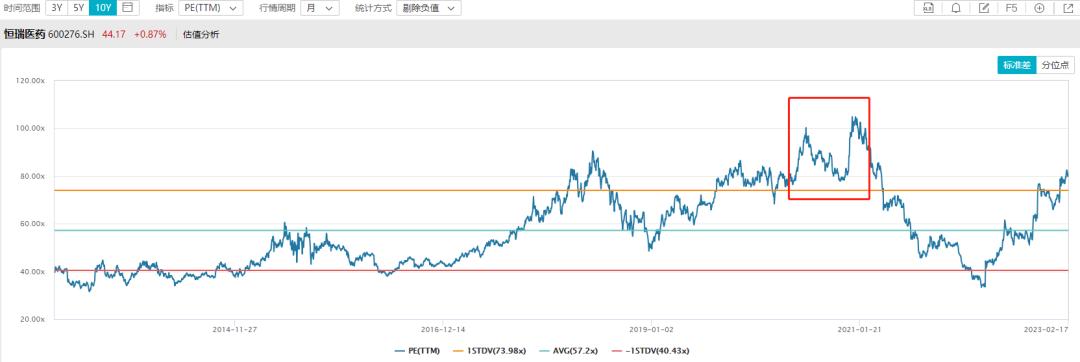
Task: Export data to XLS file
Action: (x=928, y=8)
